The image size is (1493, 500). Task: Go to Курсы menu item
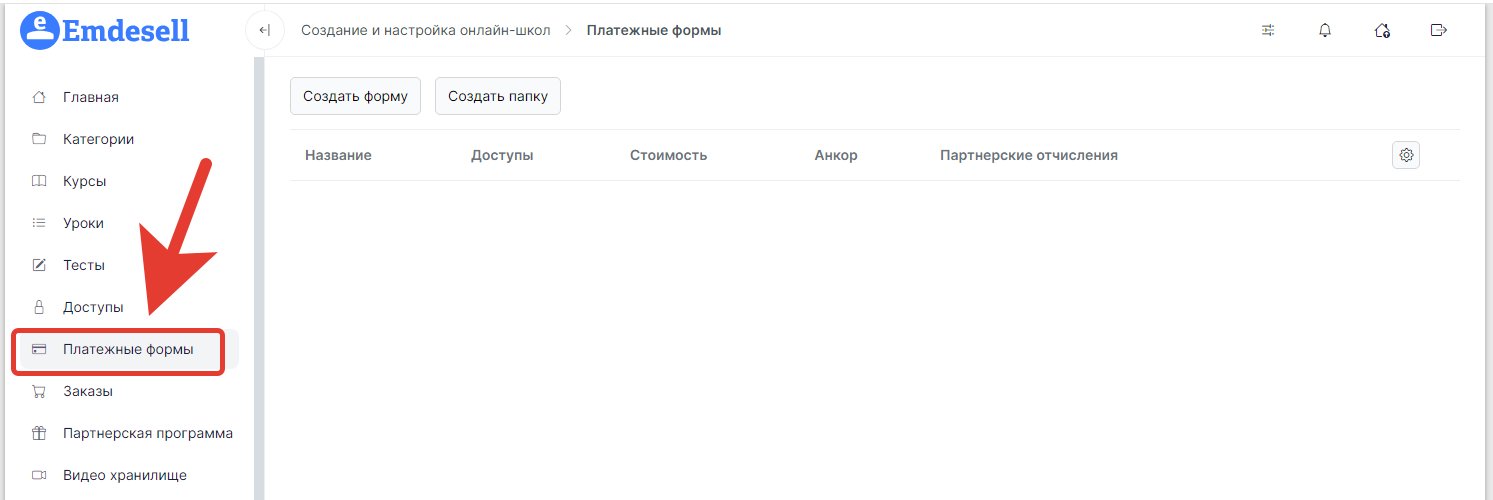84,181
